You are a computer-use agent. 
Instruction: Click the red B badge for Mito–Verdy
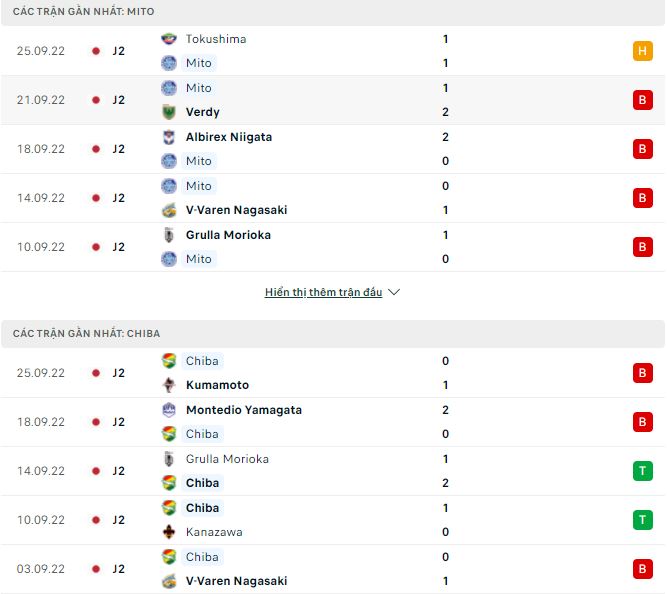pos(642,100)
